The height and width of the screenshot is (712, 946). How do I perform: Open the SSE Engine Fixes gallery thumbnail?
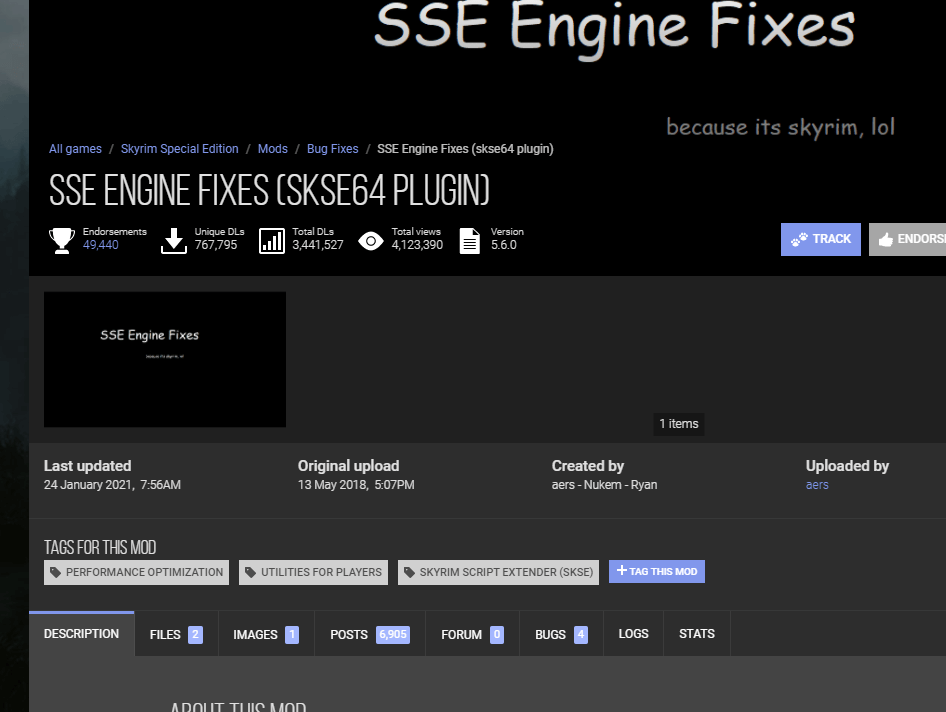(x=165, y=360)
